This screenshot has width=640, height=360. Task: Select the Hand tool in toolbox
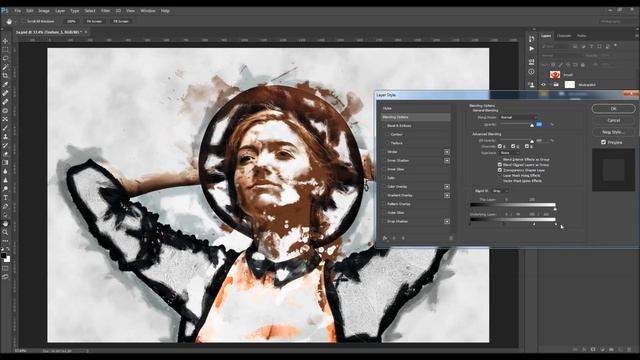click(5, 223)
